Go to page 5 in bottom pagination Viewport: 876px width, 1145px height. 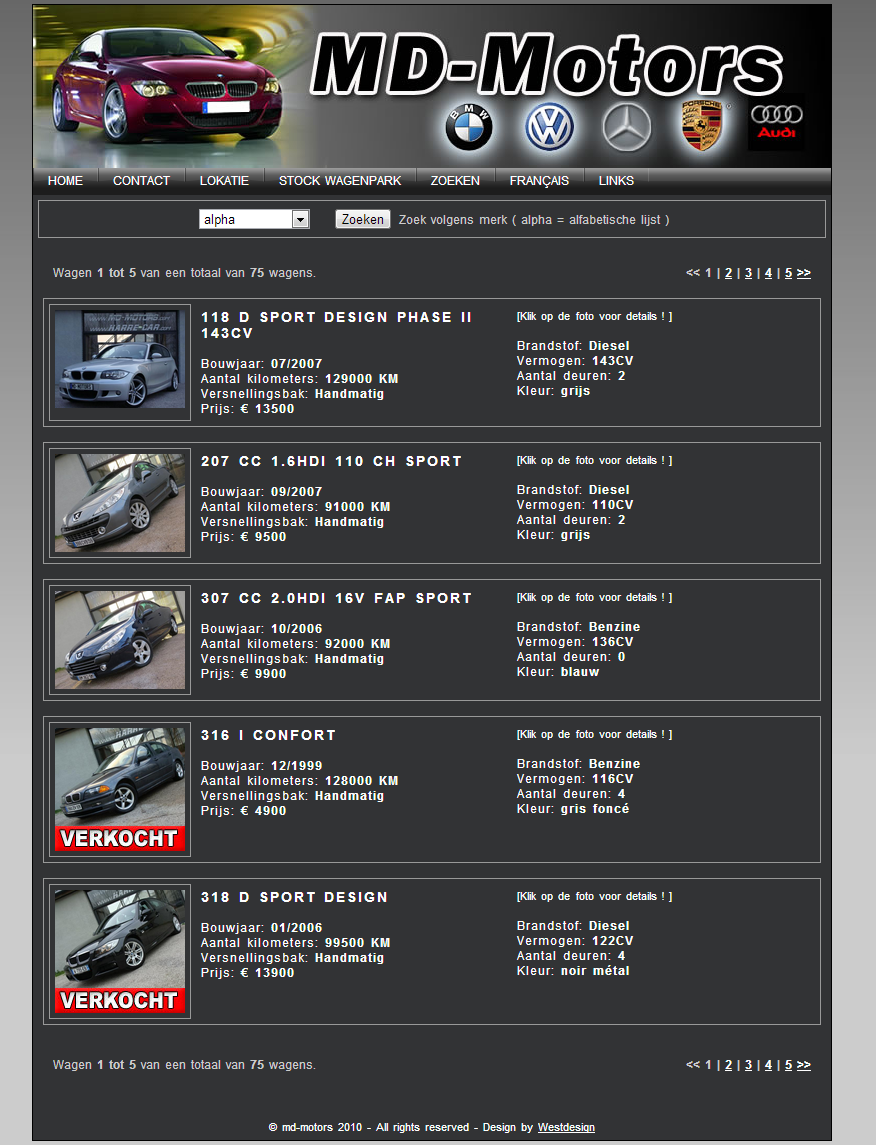788,1065
